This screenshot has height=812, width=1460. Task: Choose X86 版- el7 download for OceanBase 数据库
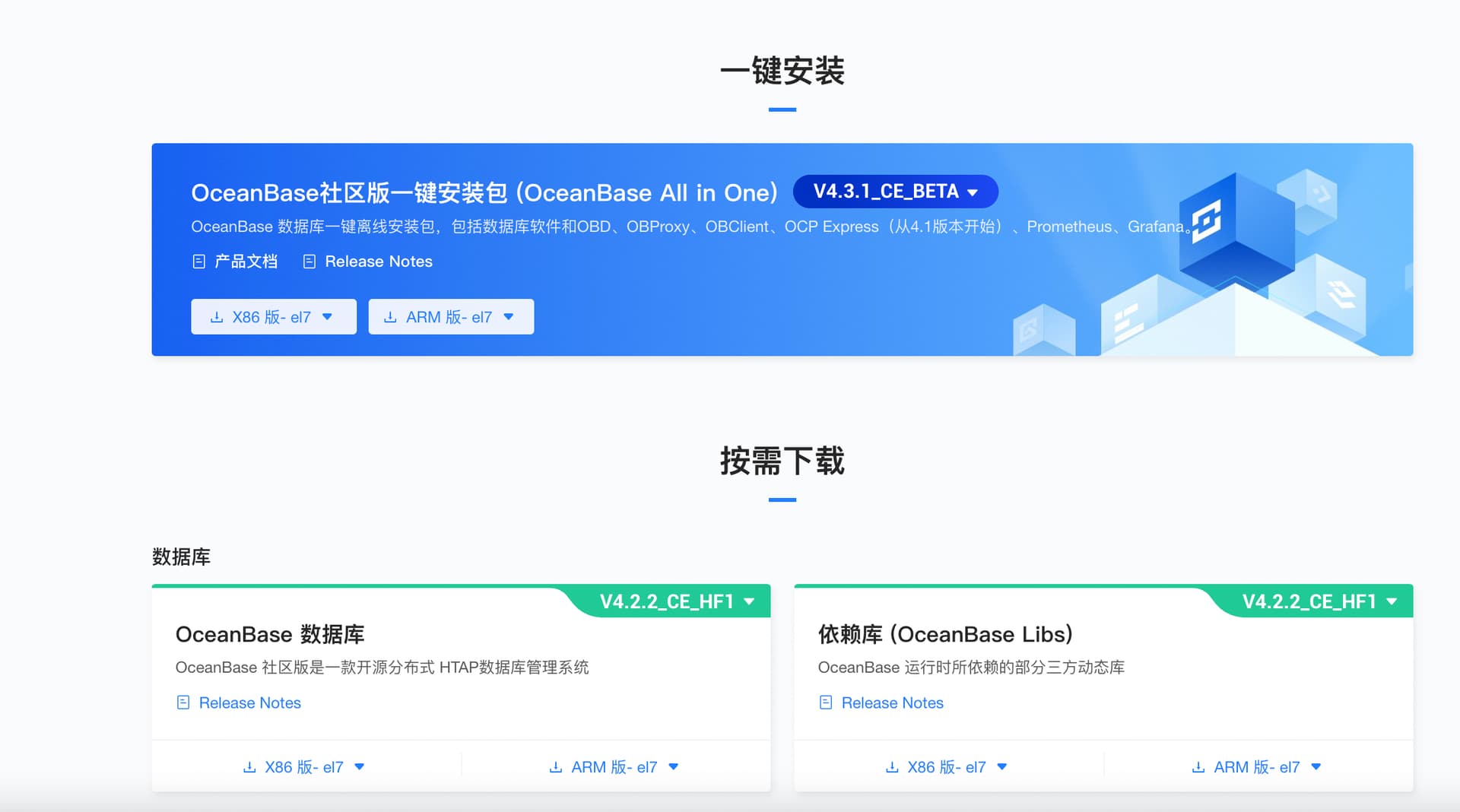[305, 766]
